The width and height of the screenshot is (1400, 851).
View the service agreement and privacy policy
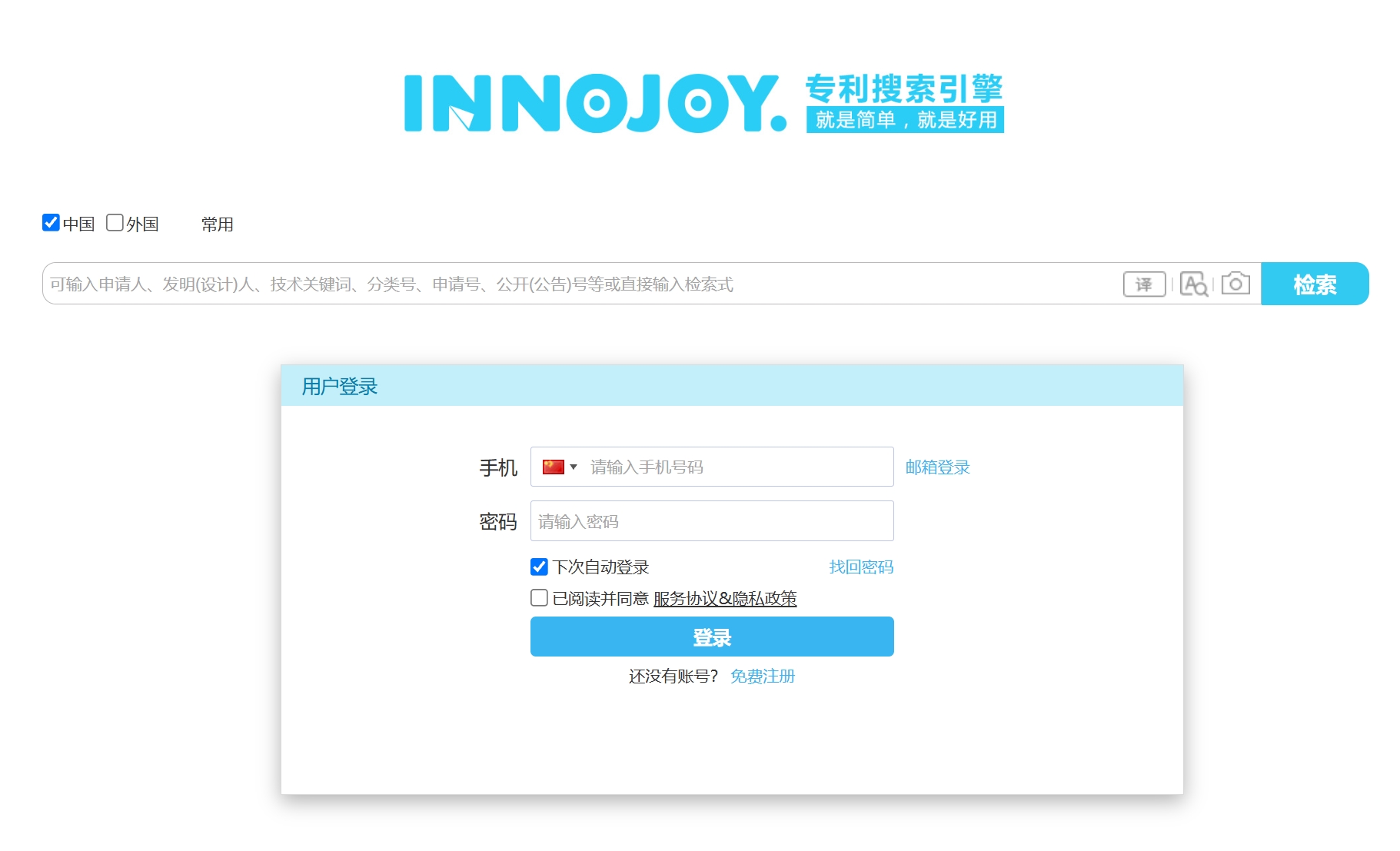tap(724, 599)
